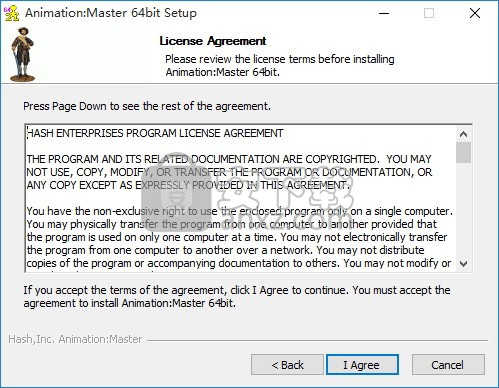Viewport: 499px width, 388px height.
Task: Click the License Agreement header title
Action: pos(213,41)
